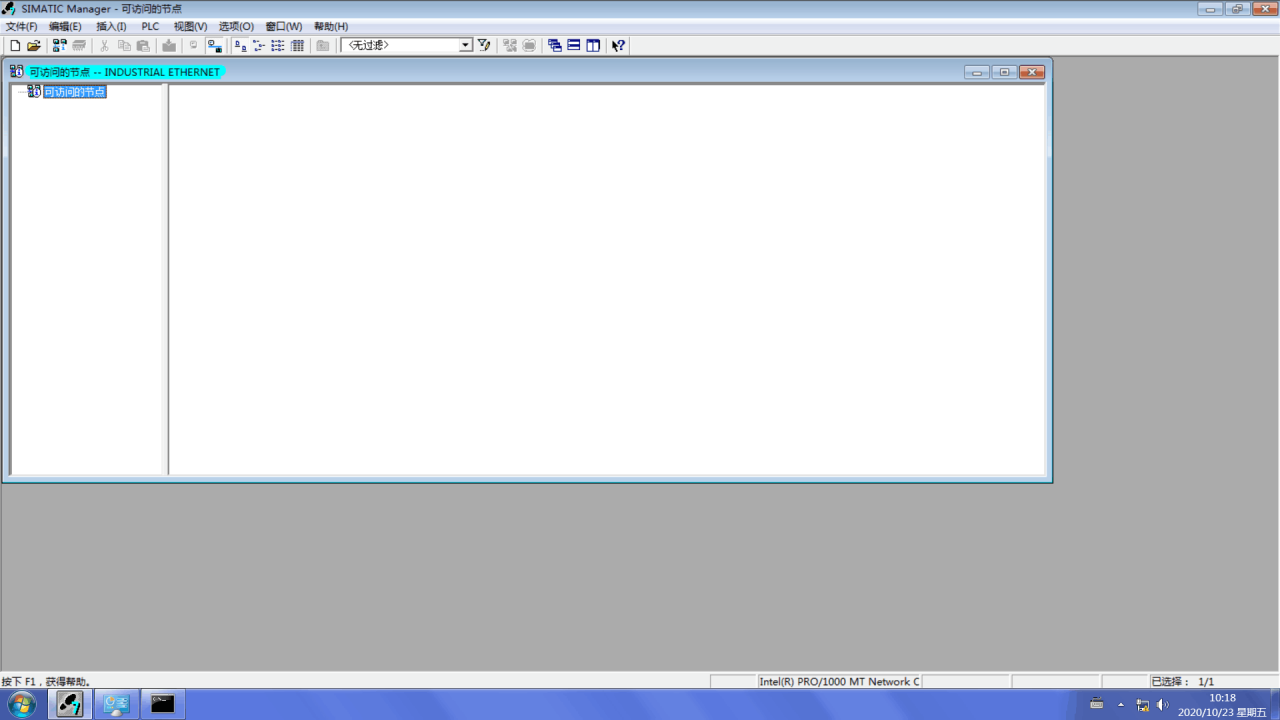Click the Copy toolbar icon
1280x720 pixels.
click(124, 45)
